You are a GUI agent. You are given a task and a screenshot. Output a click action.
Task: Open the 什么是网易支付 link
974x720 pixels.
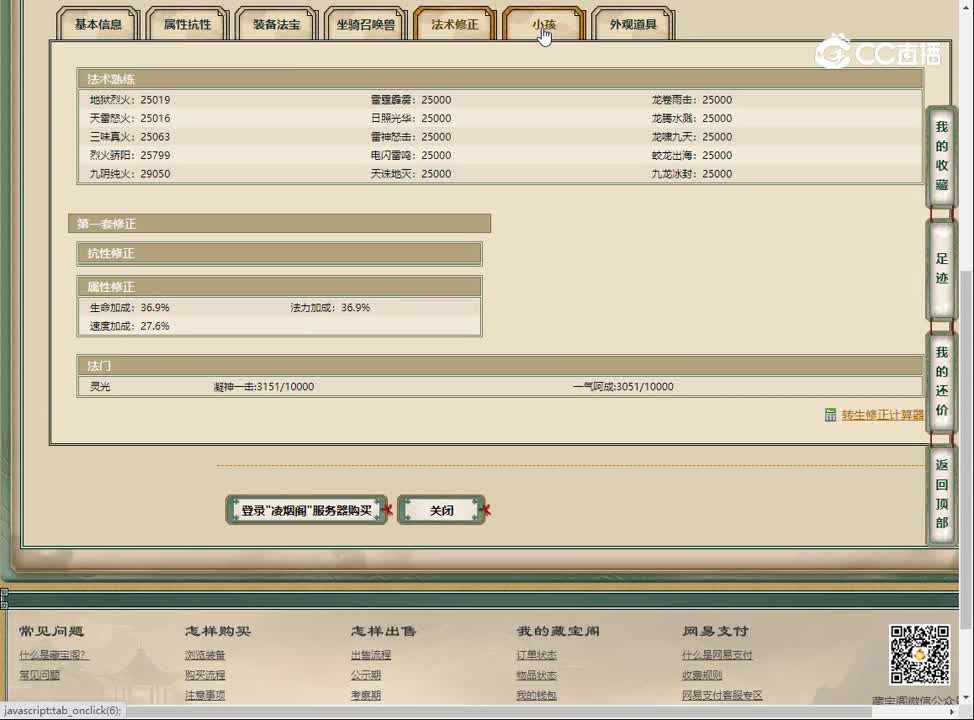pos(717,655)
